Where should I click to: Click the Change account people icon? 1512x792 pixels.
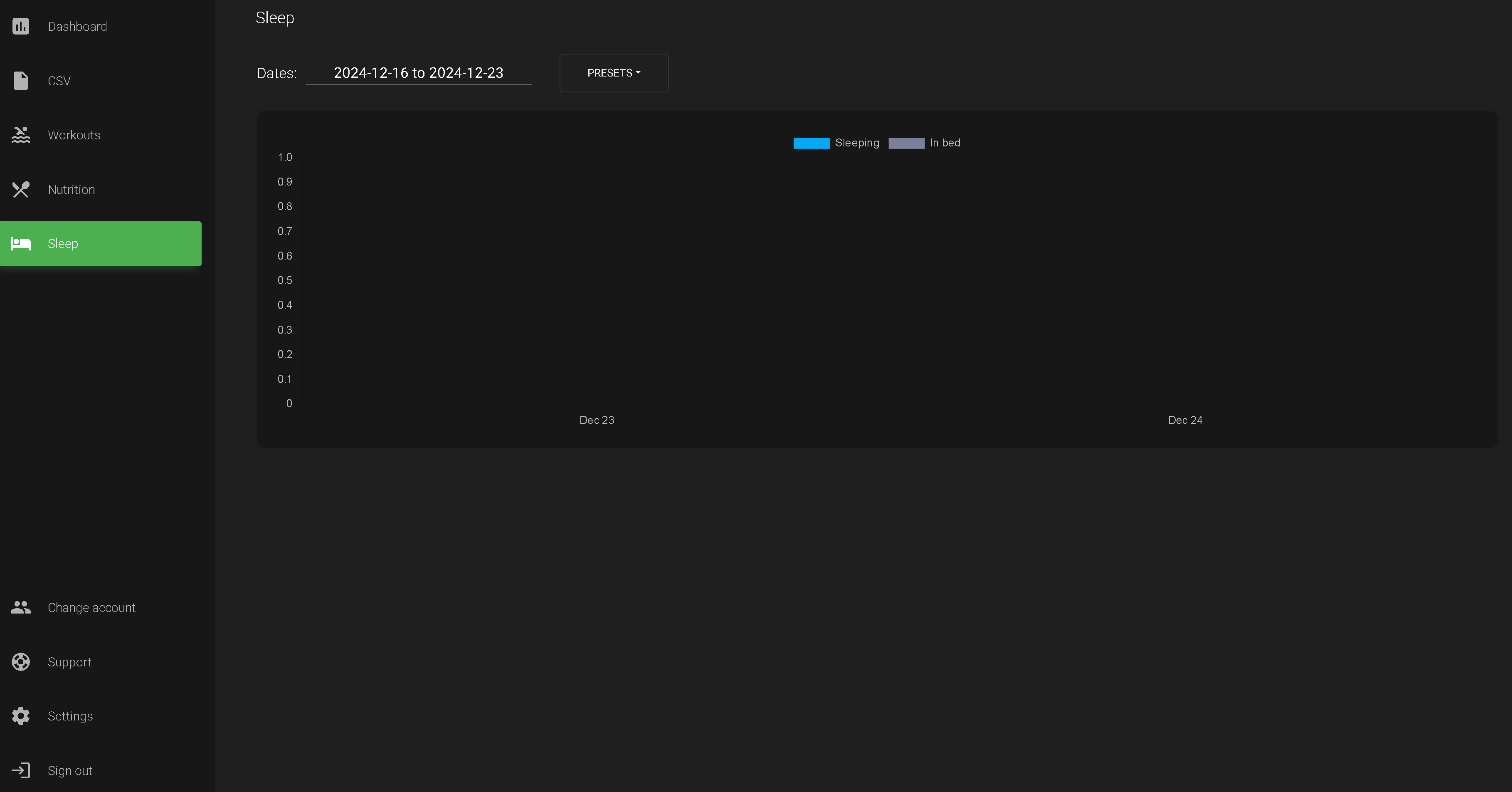(x=20, y=607)
